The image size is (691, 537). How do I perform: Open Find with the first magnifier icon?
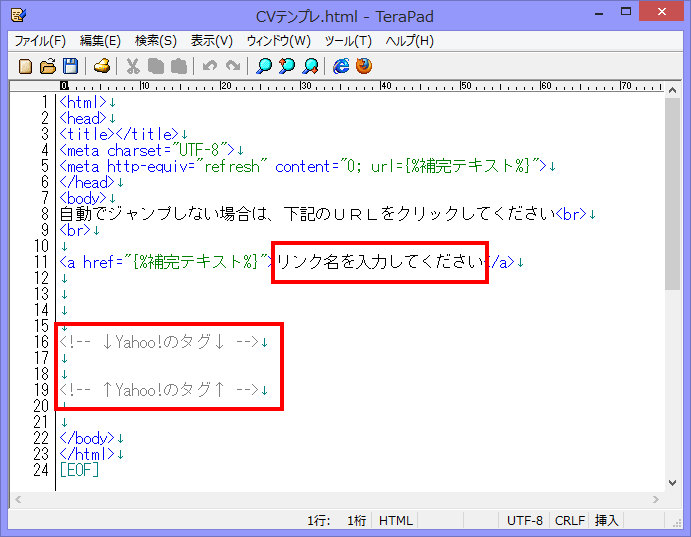[x=264, y=67]
